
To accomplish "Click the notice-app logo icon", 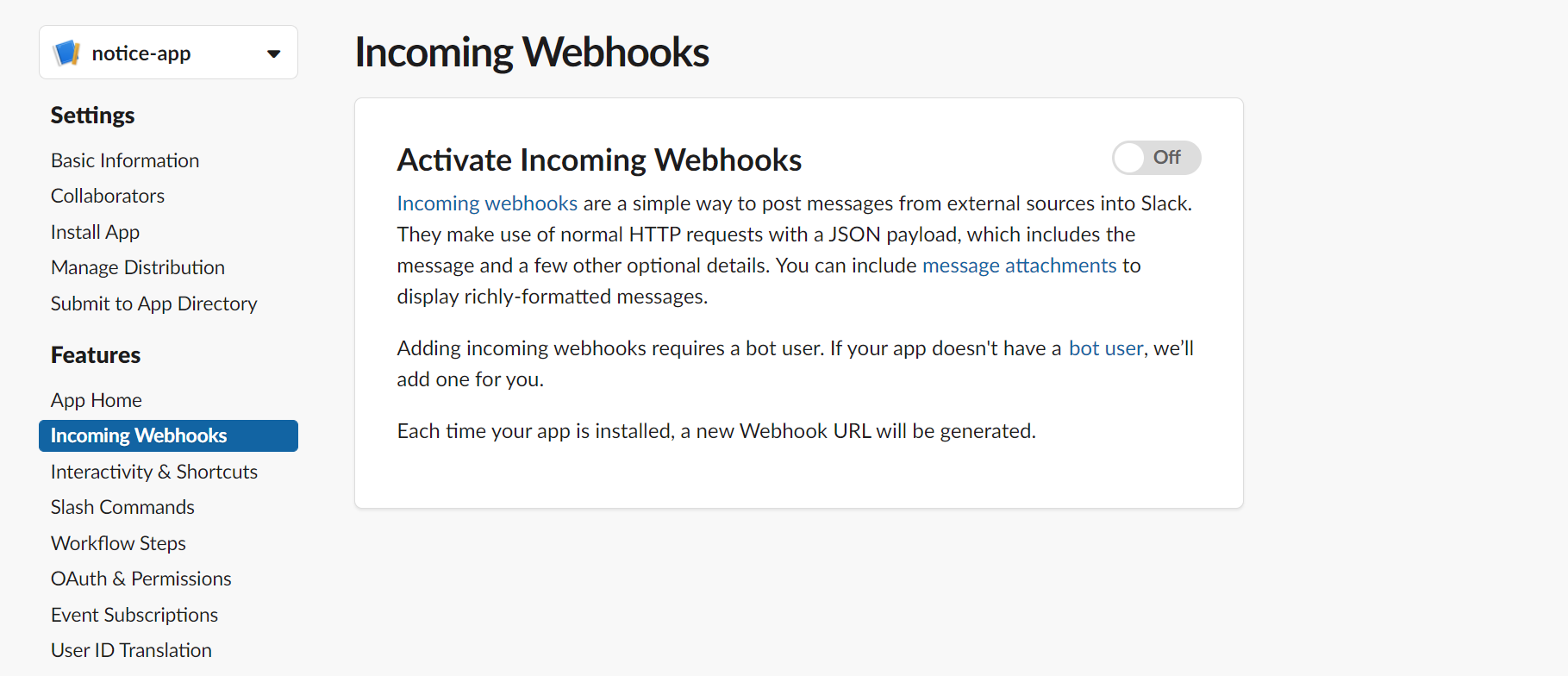I will coord(66,53).
